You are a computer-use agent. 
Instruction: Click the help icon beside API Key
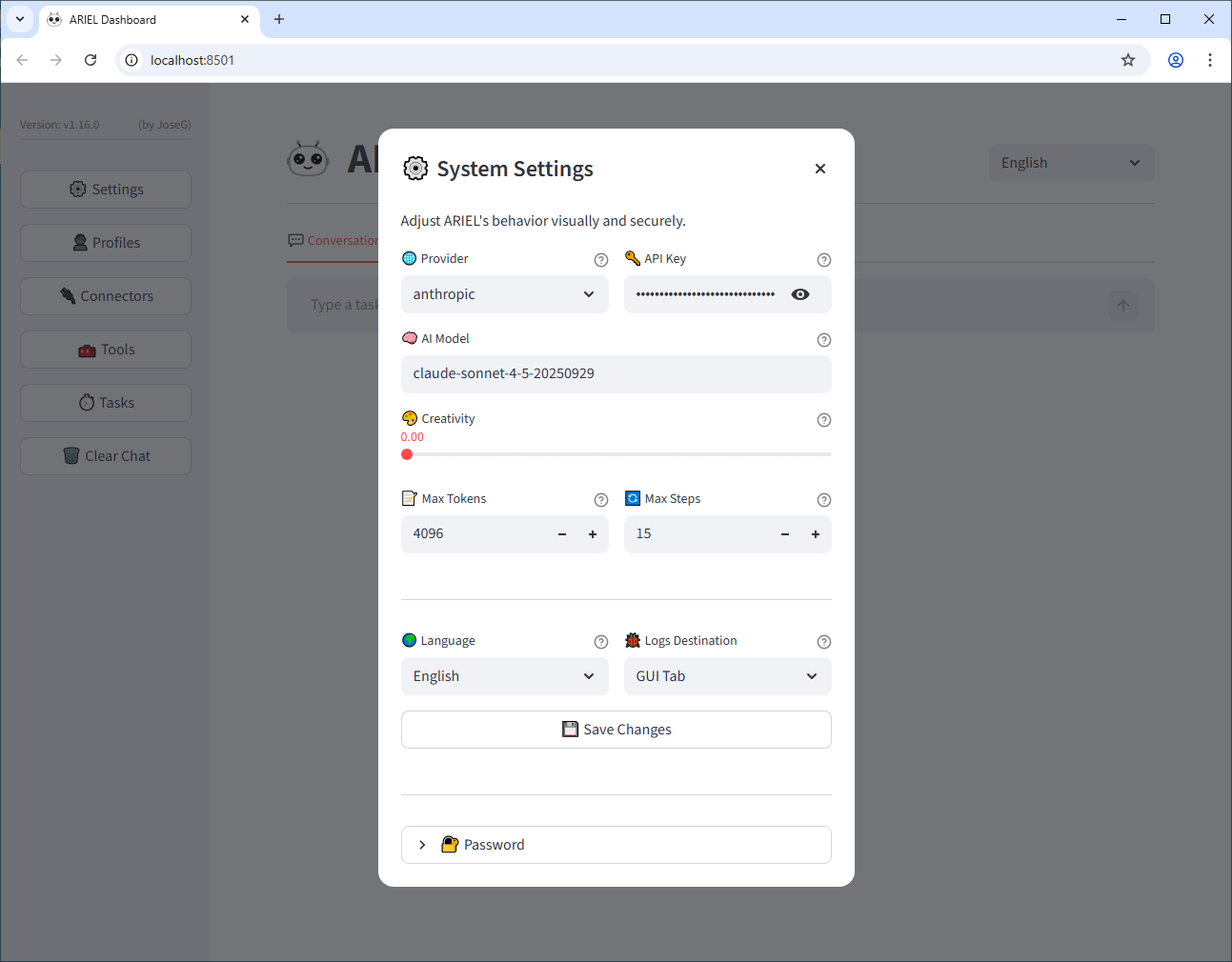tap(824, 260)
